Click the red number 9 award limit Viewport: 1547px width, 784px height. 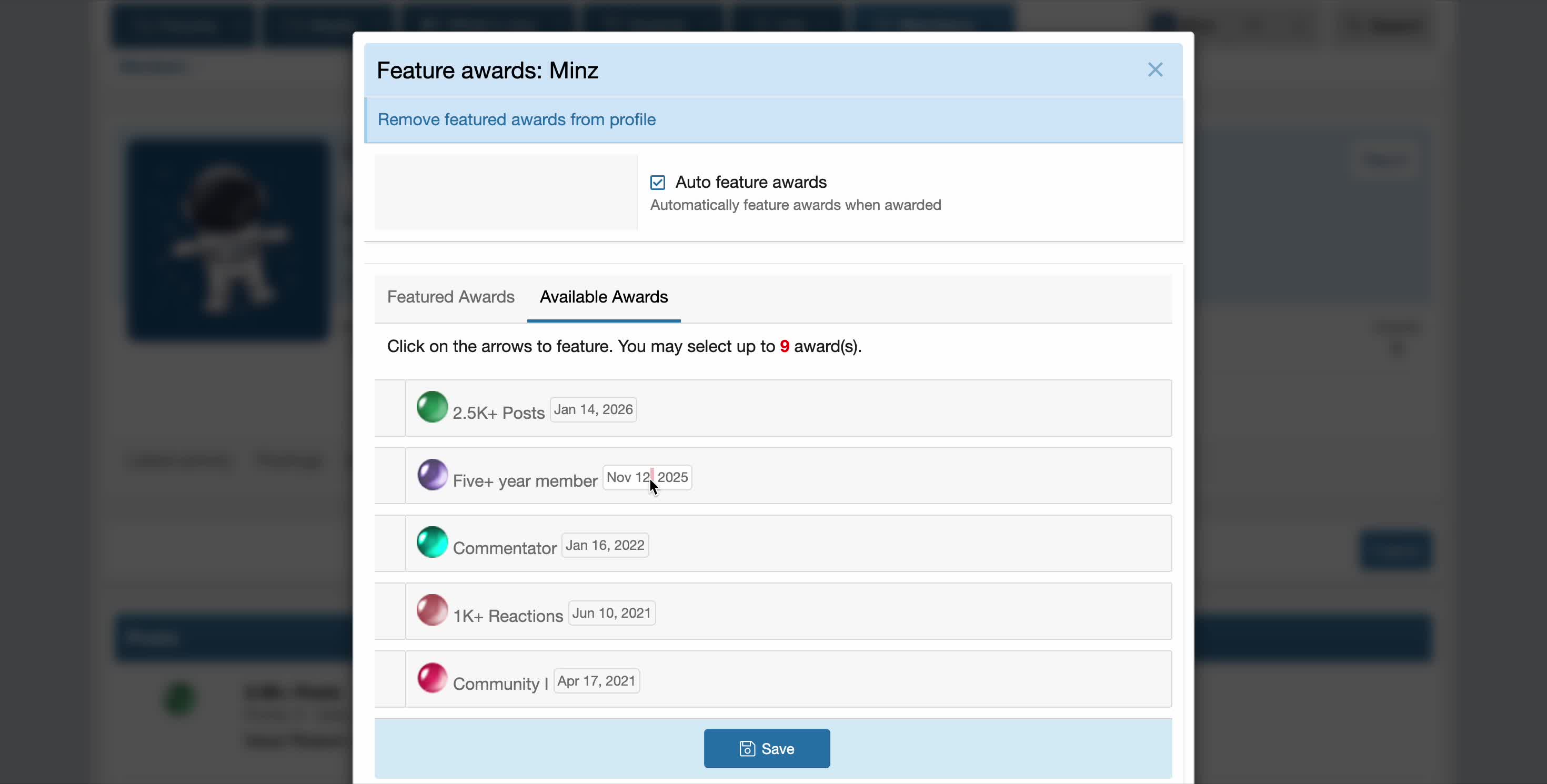click(x=785, y=346)
